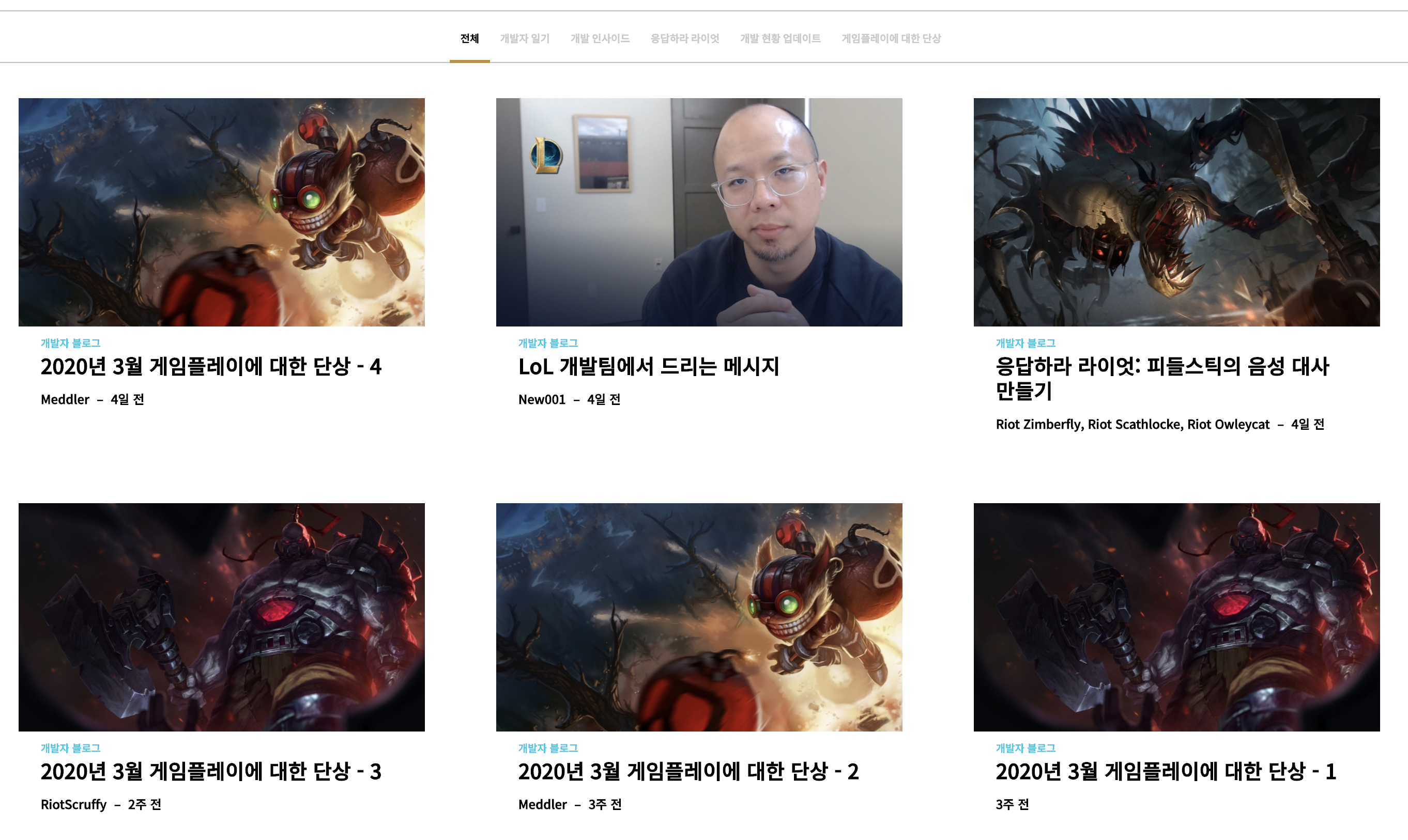Open the 개발 현황 업데이트 tab

780,39
